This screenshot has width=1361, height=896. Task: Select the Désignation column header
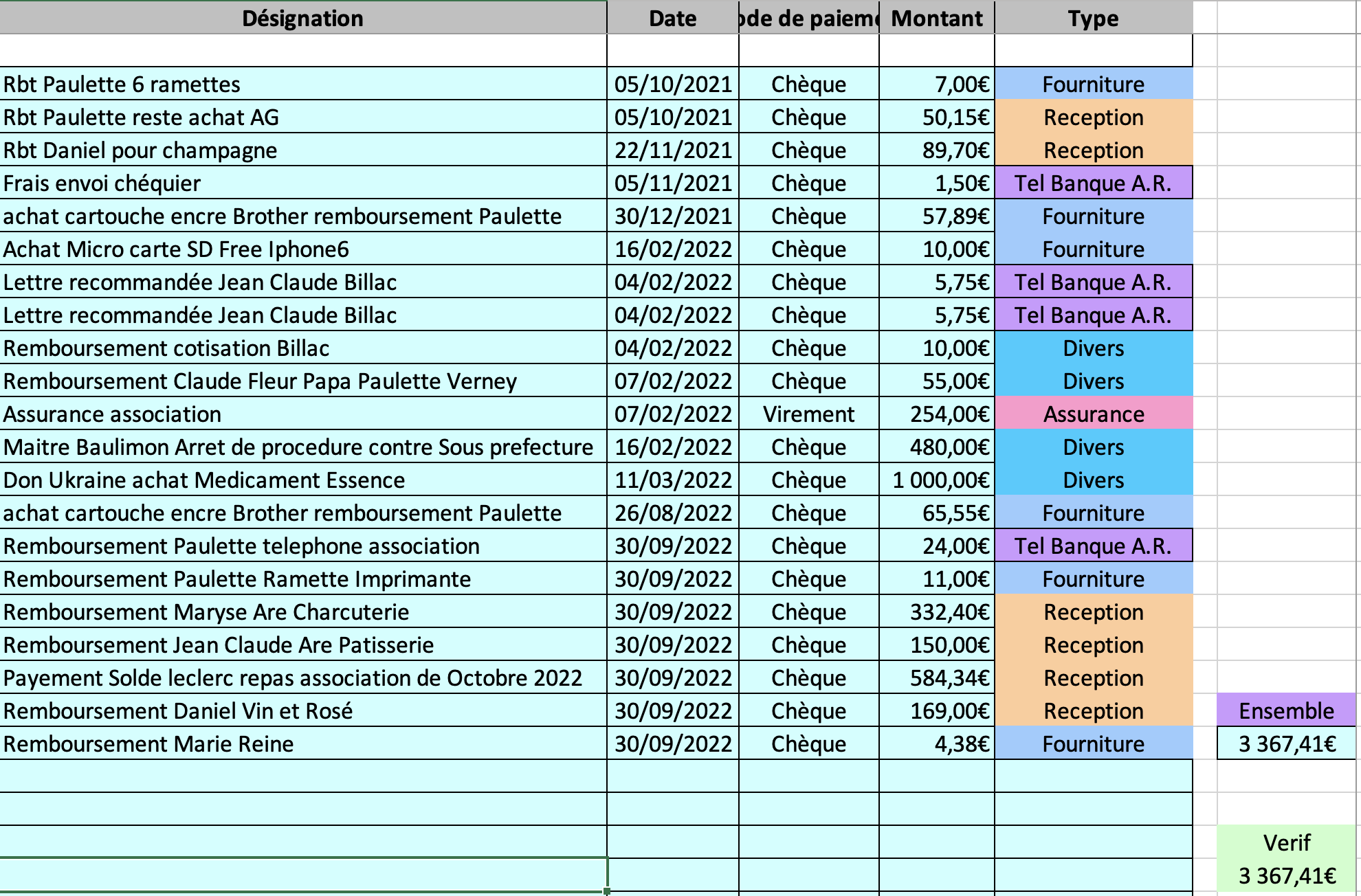[302, 18]
